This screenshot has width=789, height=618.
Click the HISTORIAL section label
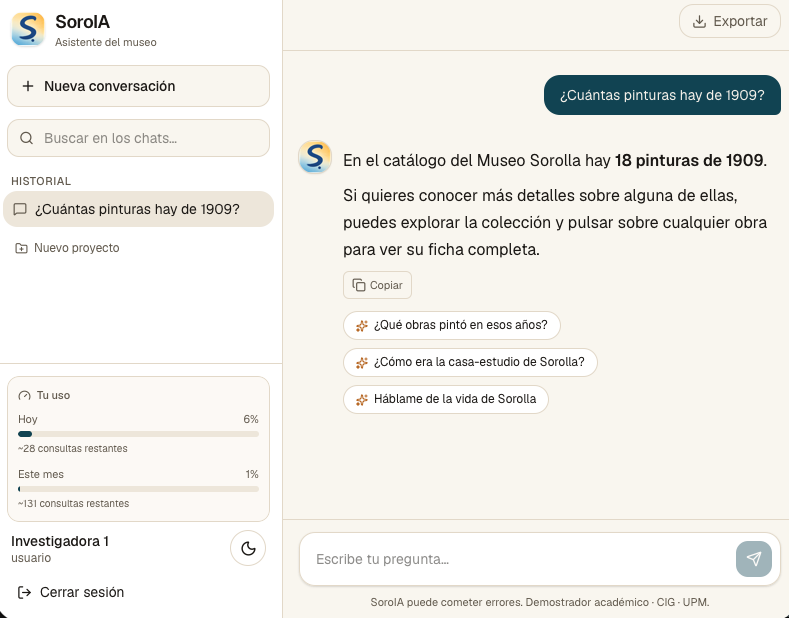[41, 181]
